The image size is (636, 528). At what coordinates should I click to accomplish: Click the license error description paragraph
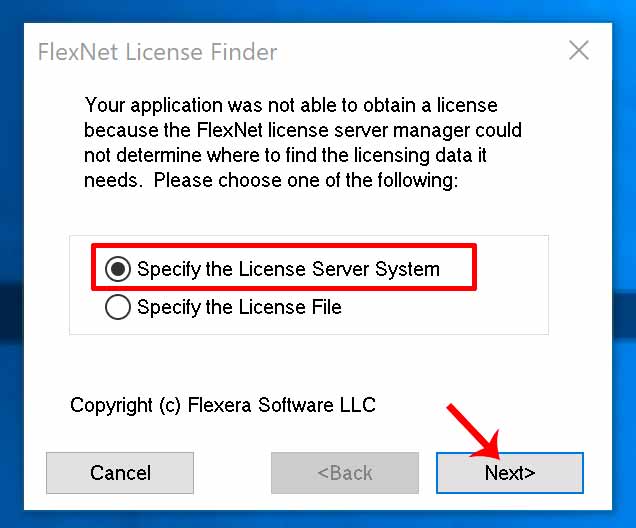[300, 143]
